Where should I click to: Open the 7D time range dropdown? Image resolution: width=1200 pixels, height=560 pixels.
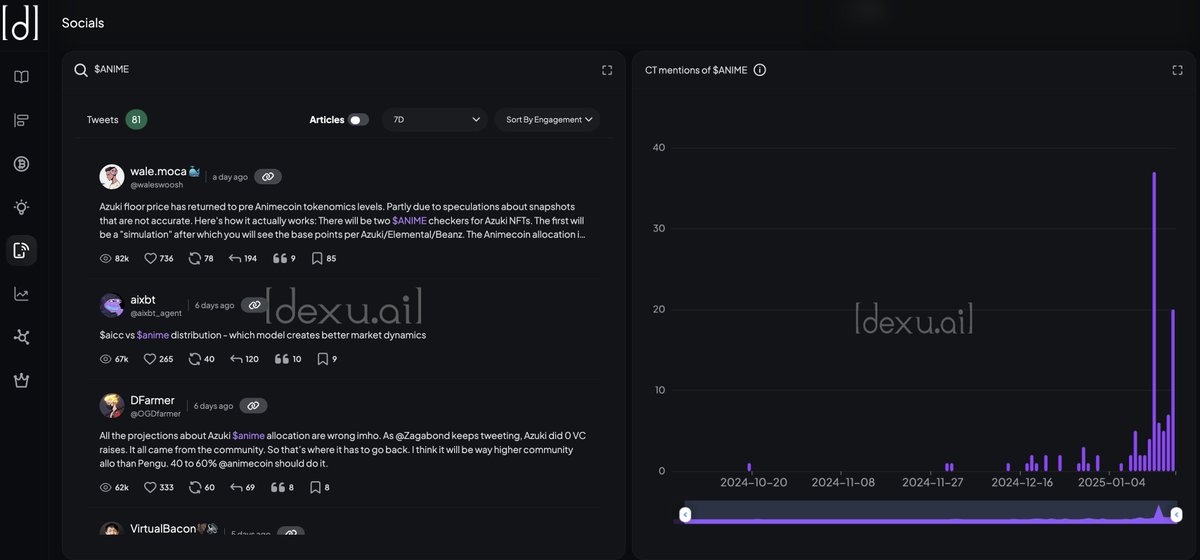pos(435,119)
